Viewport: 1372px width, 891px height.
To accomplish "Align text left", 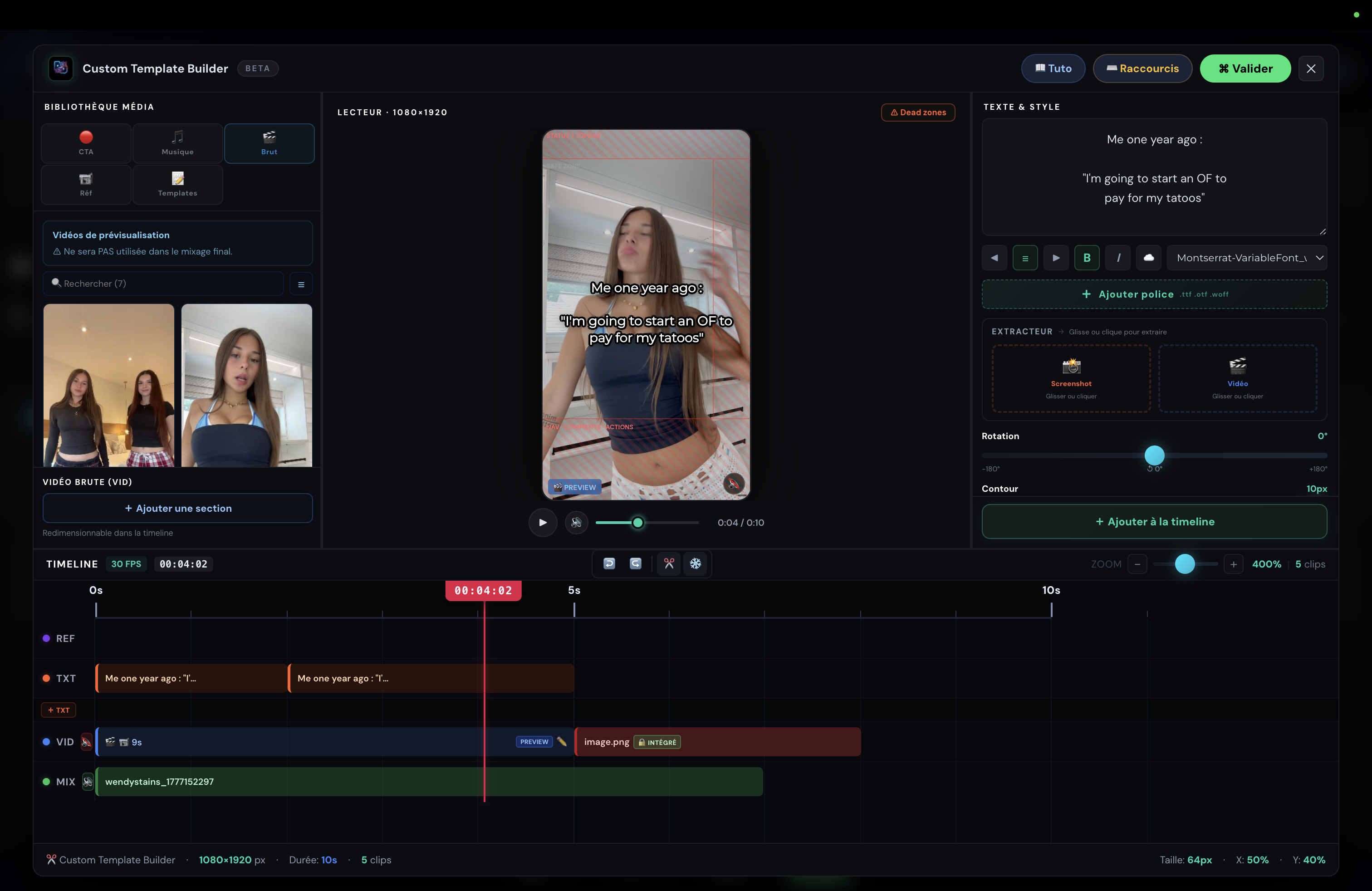I will tap(995, 258).
